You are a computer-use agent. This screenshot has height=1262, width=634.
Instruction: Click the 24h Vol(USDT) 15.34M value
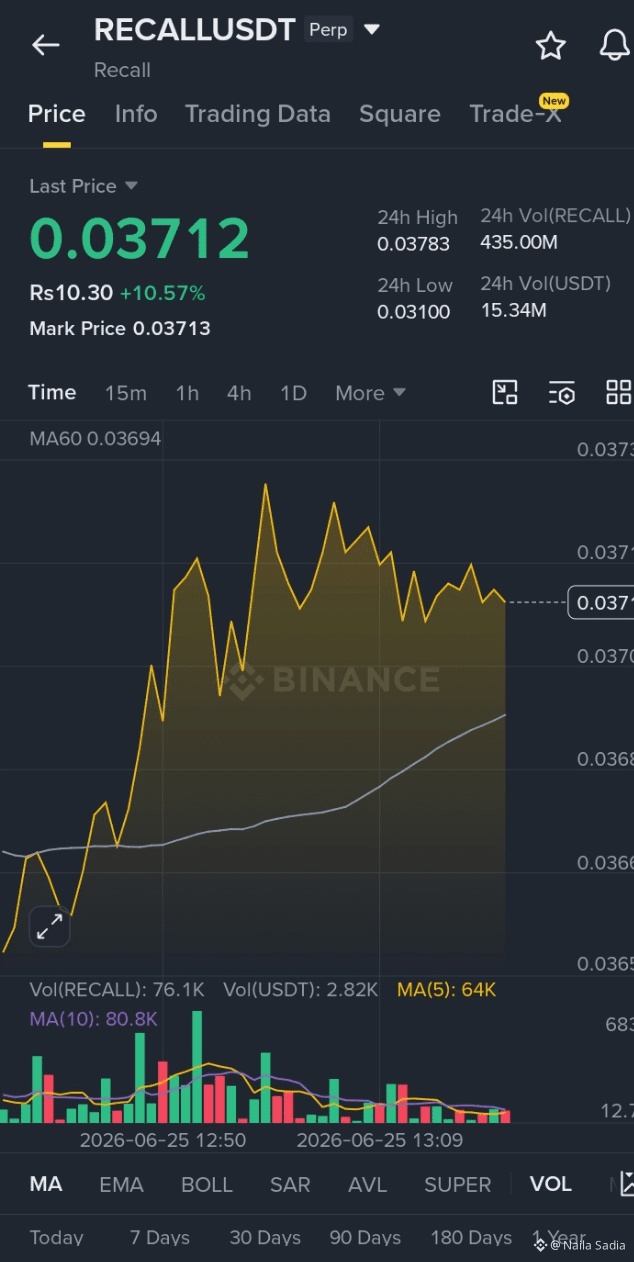pos(513,311)
